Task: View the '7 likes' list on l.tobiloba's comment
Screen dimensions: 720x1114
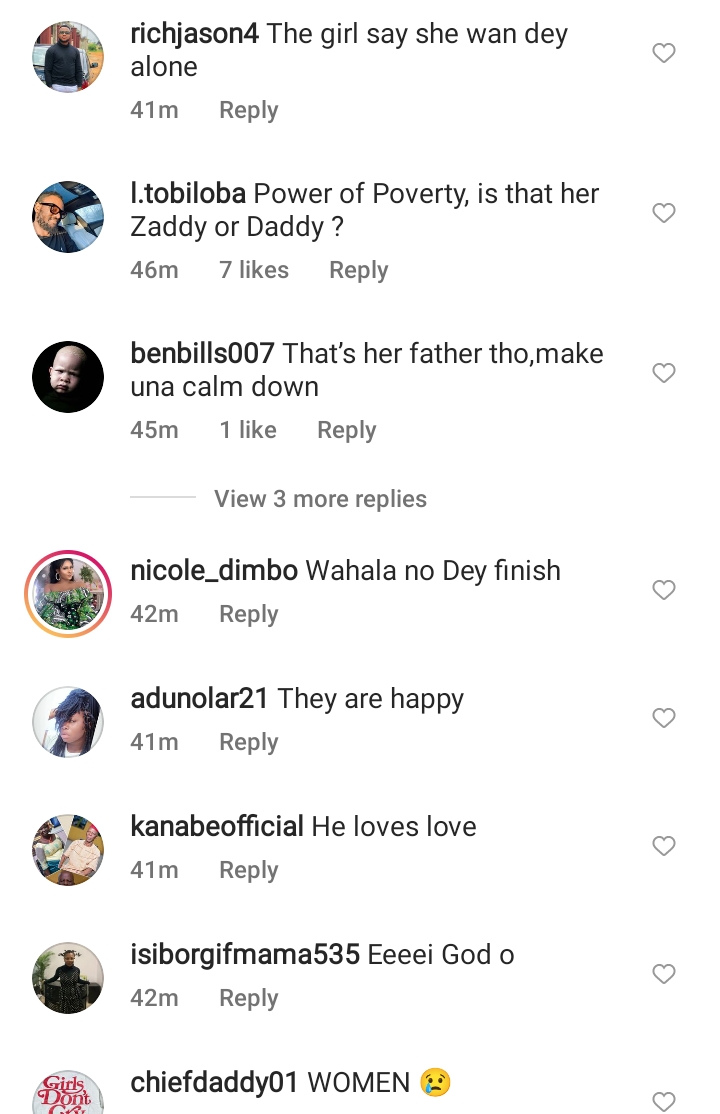Action: point(254,270)
